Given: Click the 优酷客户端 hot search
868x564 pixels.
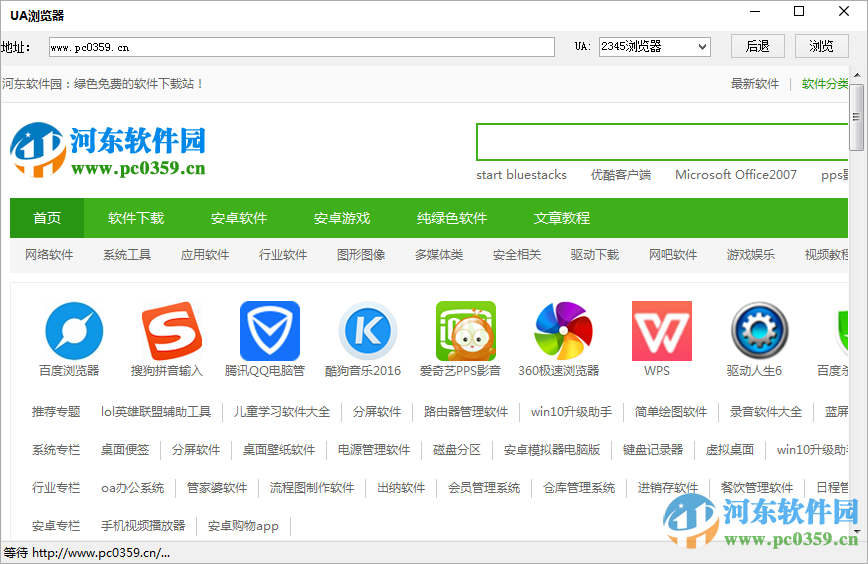Looking at the screenshot, I should [621, 175].
